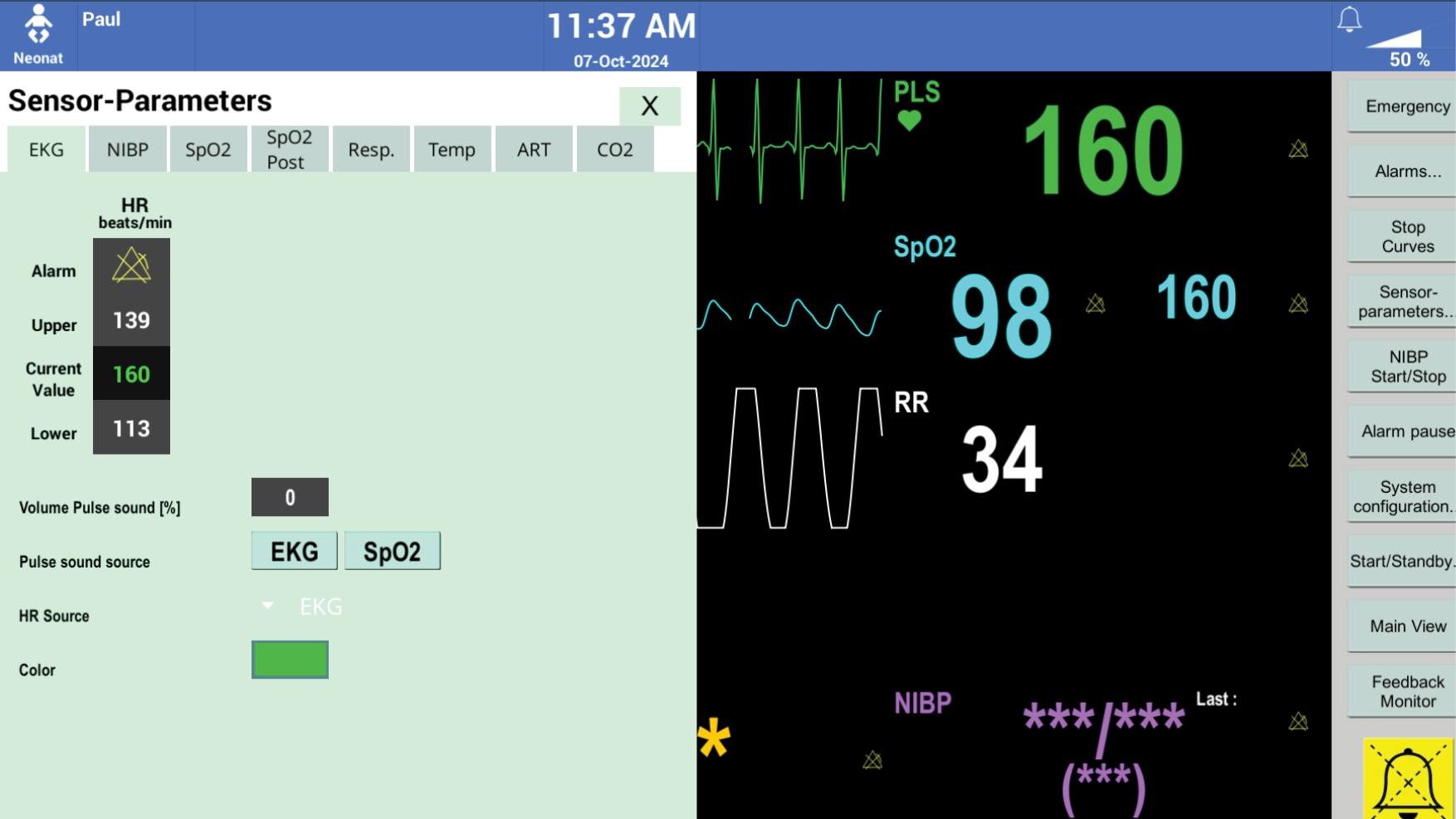
Task: Edit the Volume Pulse sound value field
Action: coord(290,496)
